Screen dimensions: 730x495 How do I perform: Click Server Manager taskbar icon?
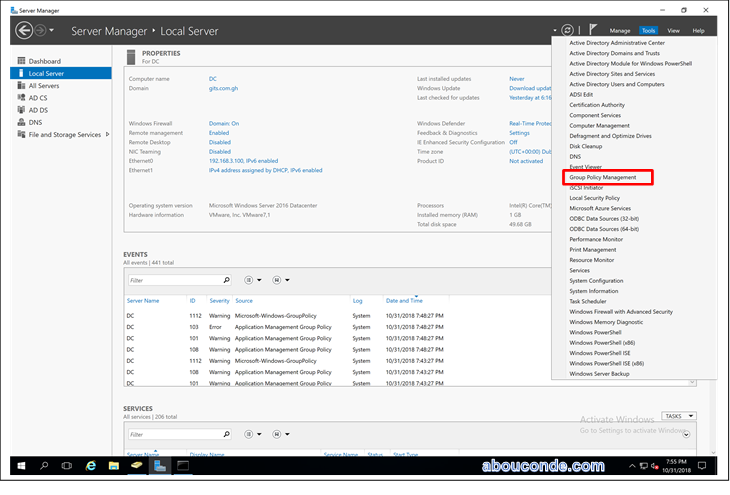(x=160, y=466)
